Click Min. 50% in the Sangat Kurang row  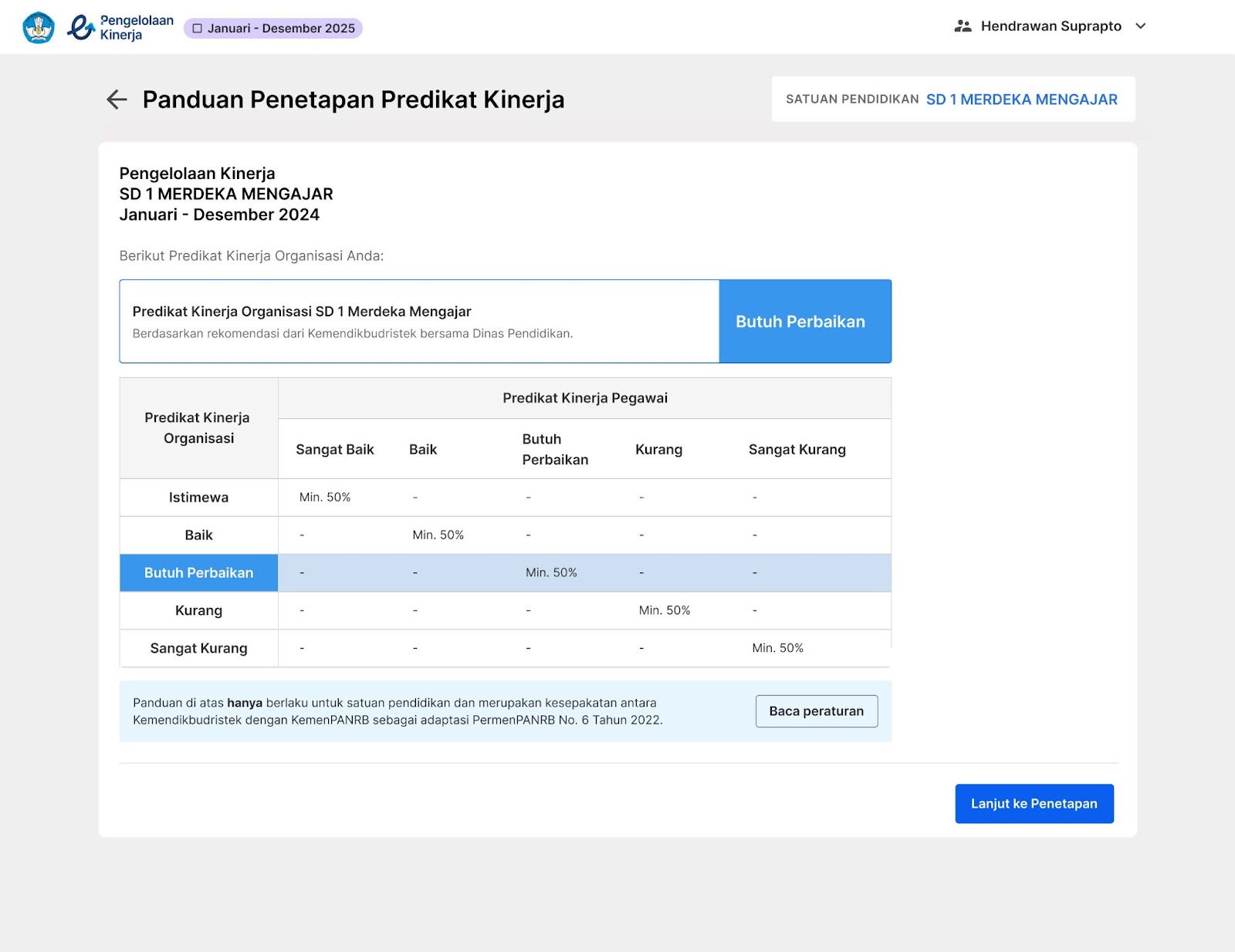click(778, 649)
